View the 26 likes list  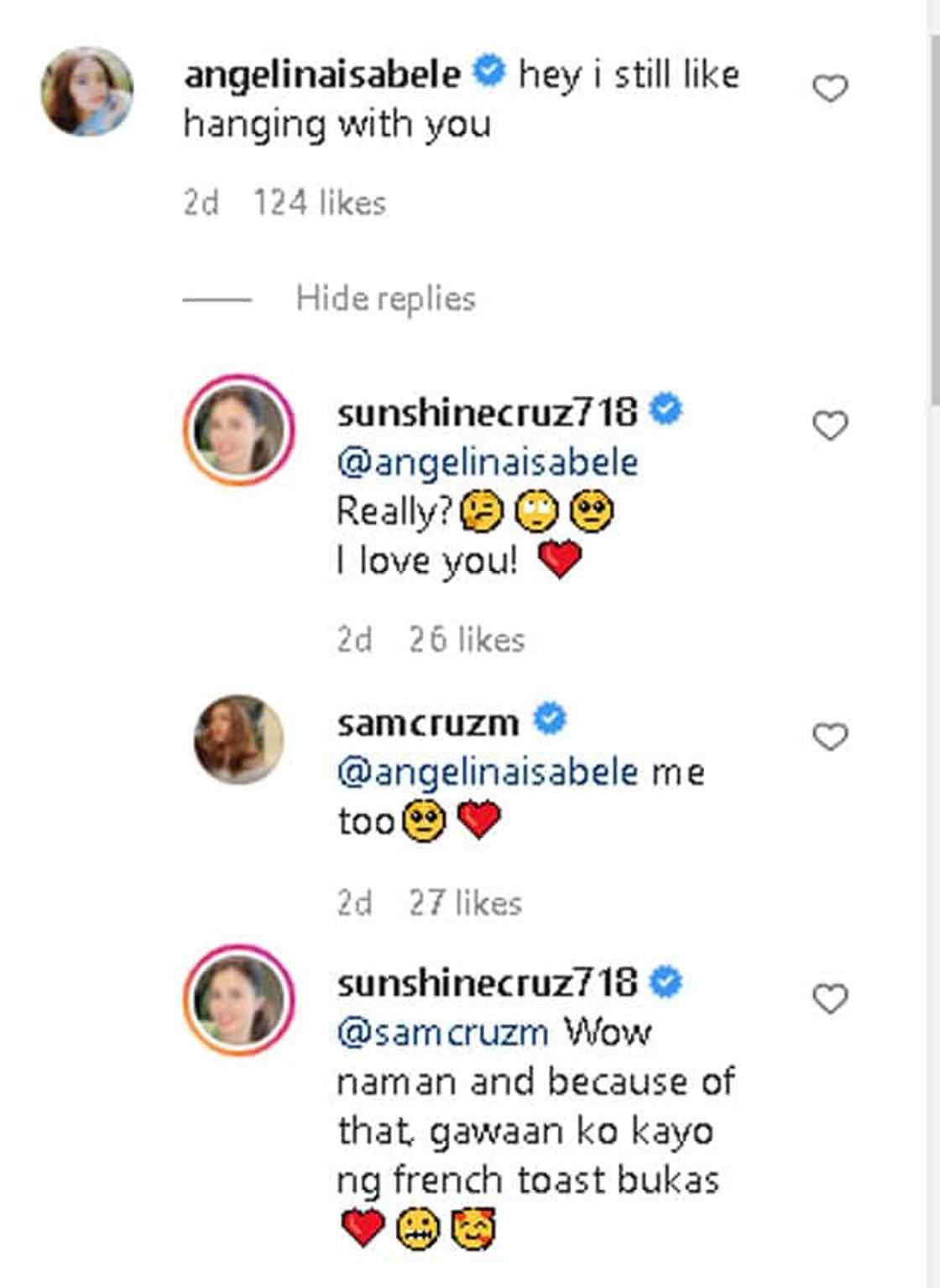467,640
